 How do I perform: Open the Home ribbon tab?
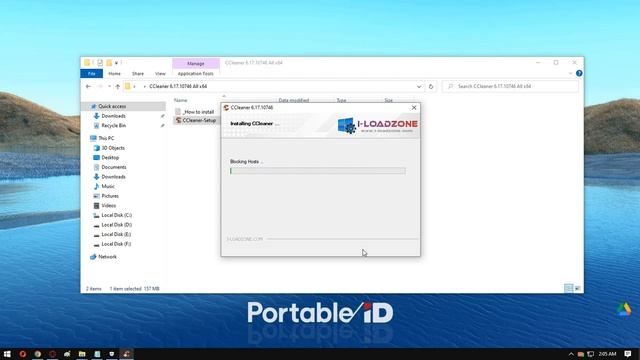click(114, 73)
